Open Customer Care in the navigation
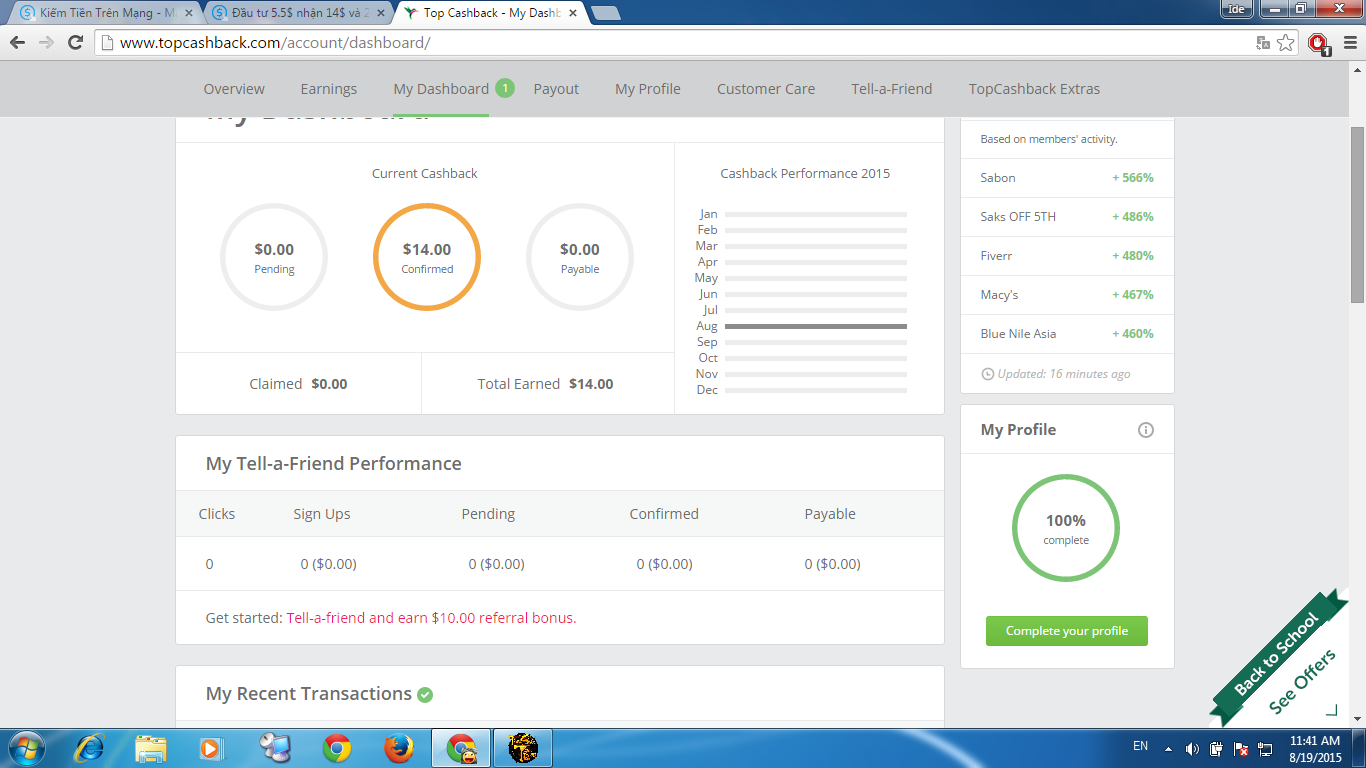Viewport: 1366px width, 768px height. (766, 89)
